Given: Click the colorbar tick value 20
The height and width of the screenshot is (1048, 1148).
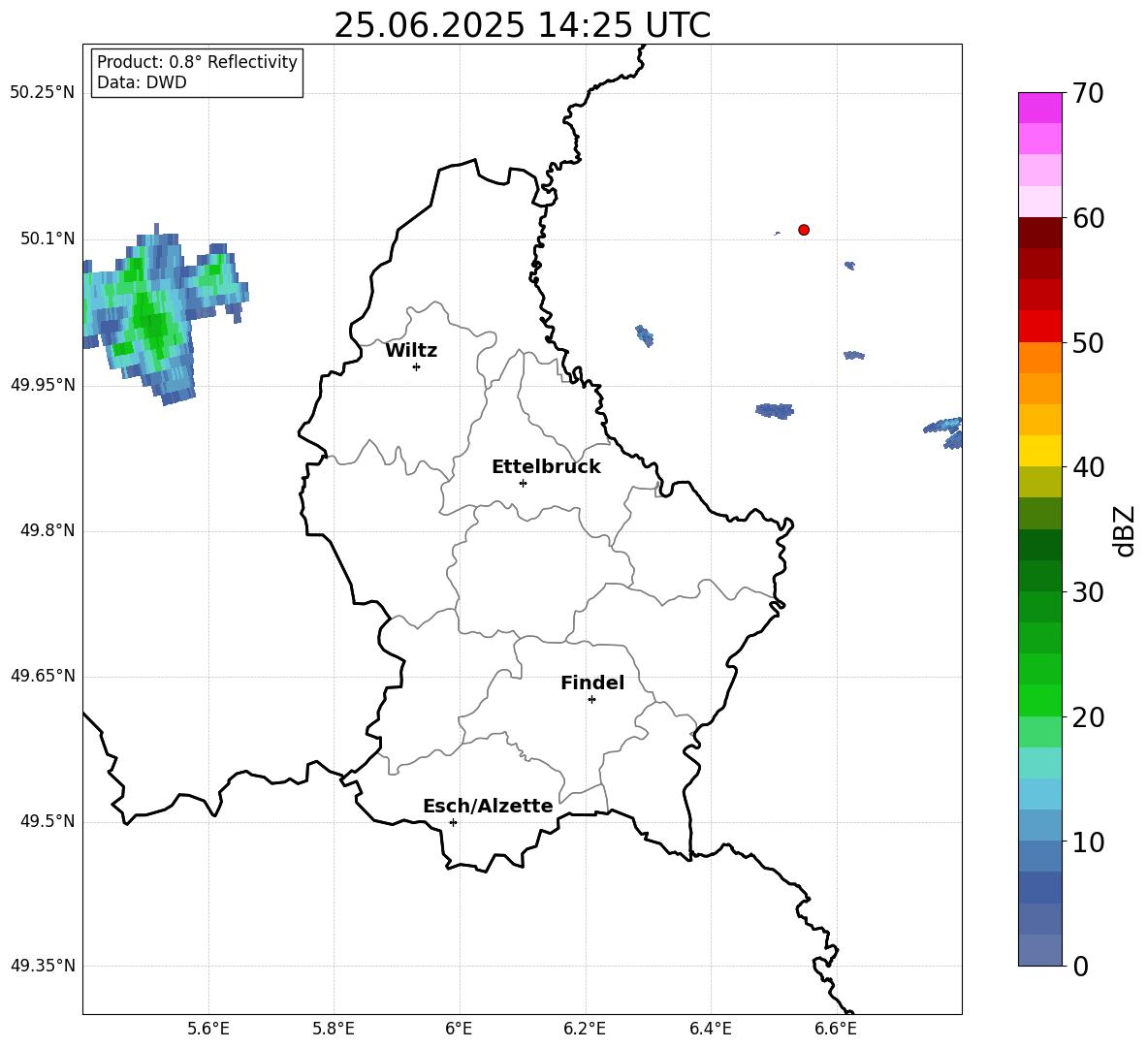Looking at the screenshot, I should point(1087,717).
